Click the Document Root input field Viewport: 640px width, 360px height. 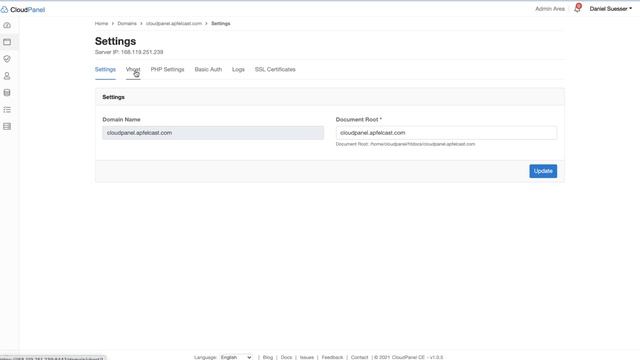pos(446,133)
